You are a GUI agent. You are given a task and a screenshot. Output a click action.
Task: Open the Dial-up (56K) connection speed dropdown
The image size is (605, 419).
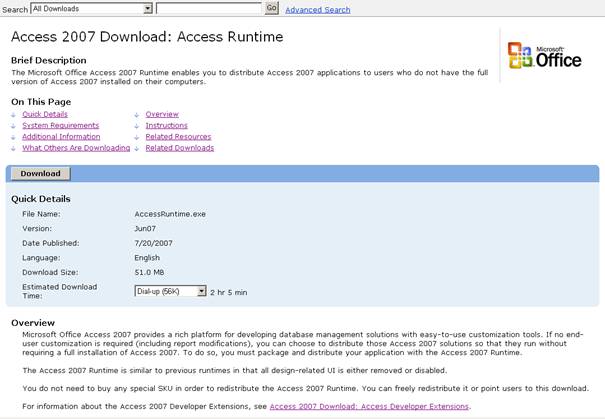pos(170,291)
